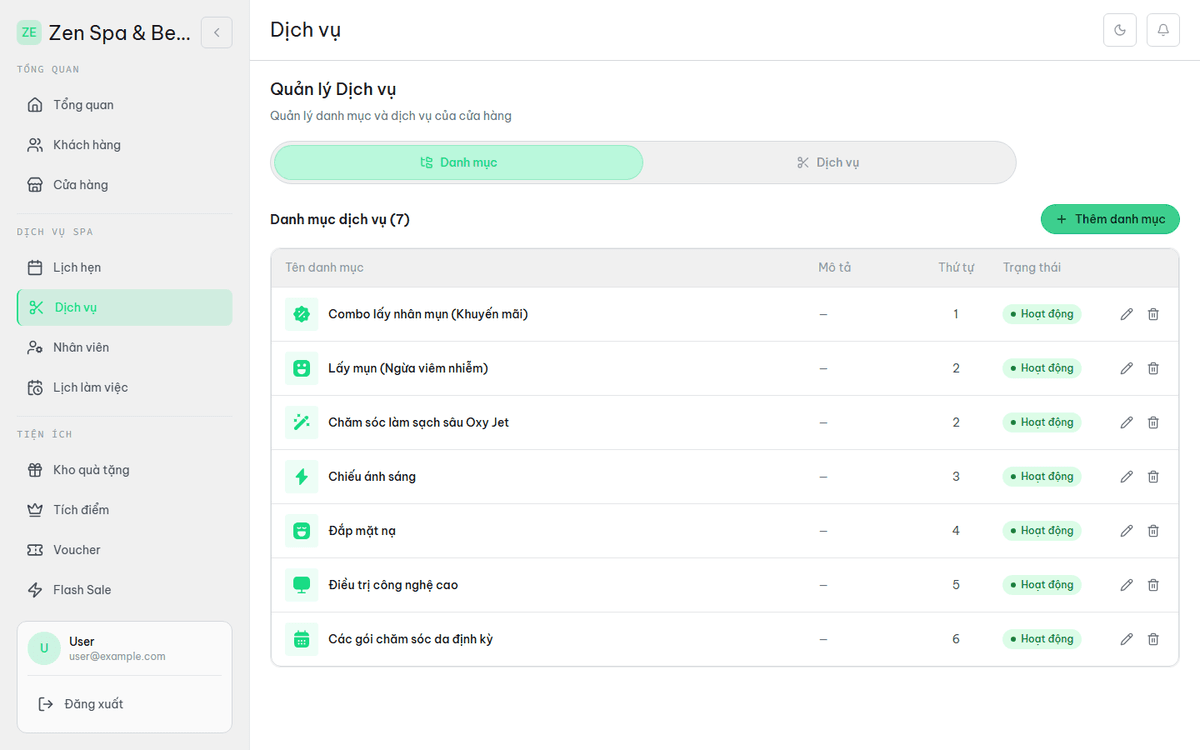Edit Lấy mụn (Ngừa viêm nhiễm) row
This screenshot has width=1200, height=750.
(x=1127, y=368)
